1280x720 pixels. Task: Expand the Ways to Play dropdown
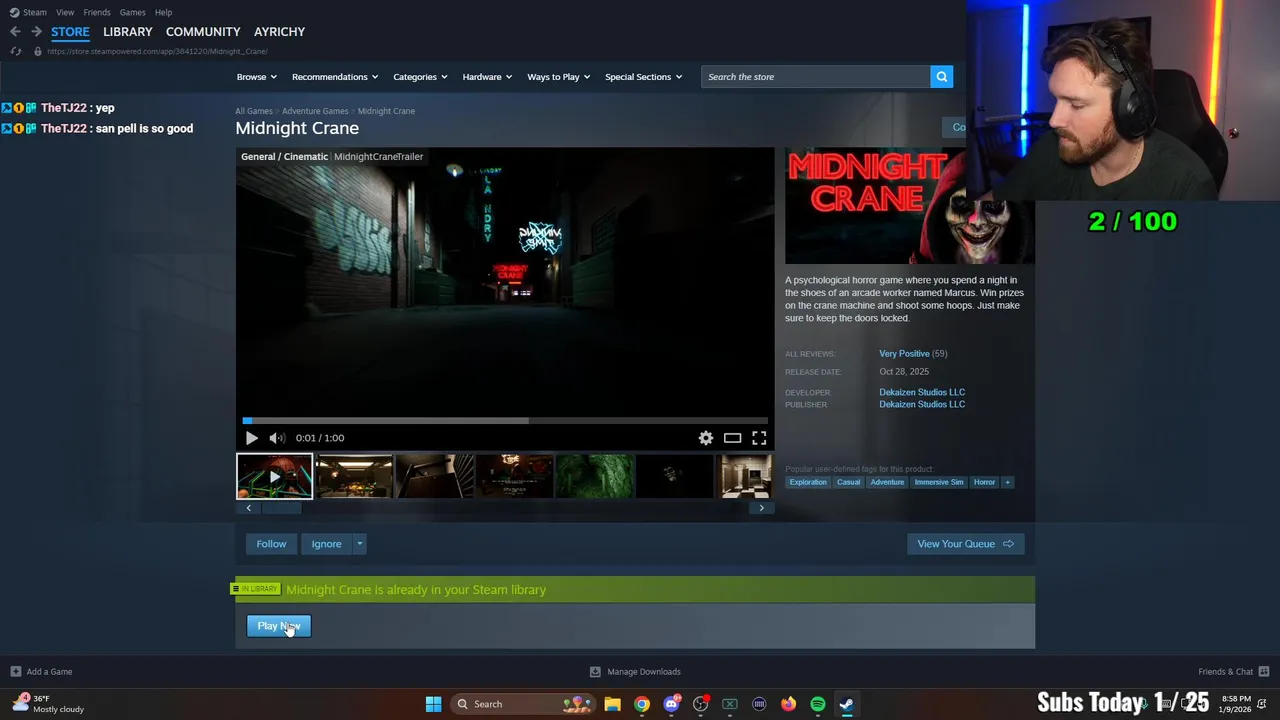coord(559,77)
